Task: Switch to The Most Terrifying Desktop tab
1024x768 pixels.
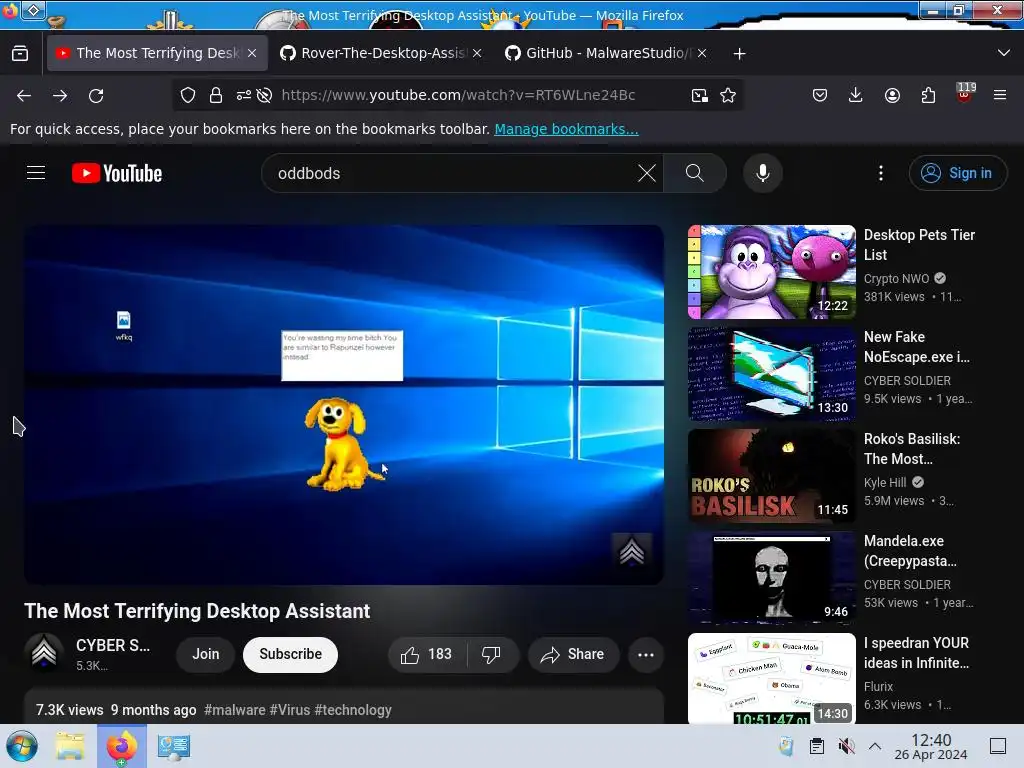Action: (x=157, y=53)
